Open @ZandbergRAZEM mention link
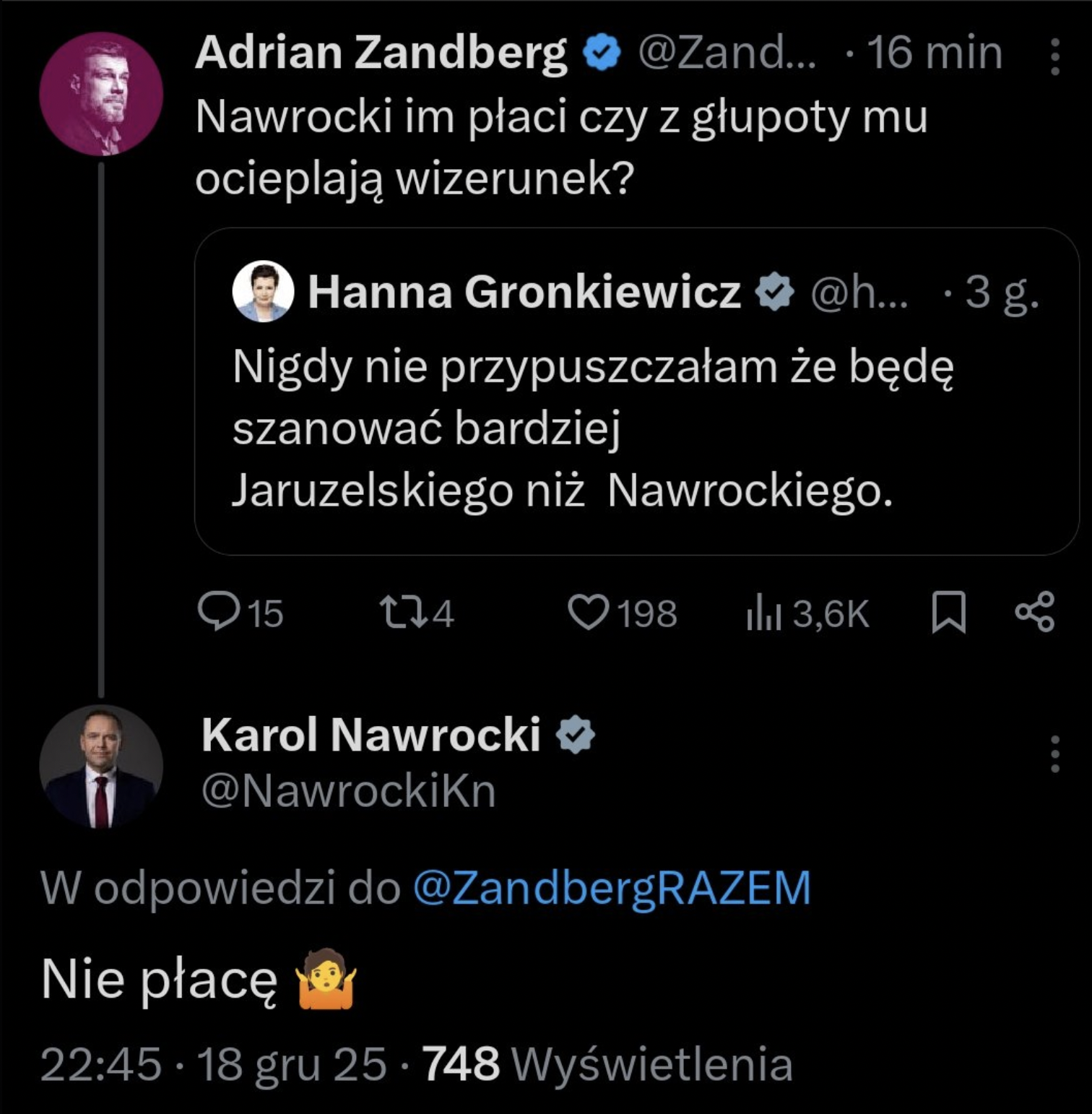The width and height of the screenshot is (1092, 1114). point(612,888)
